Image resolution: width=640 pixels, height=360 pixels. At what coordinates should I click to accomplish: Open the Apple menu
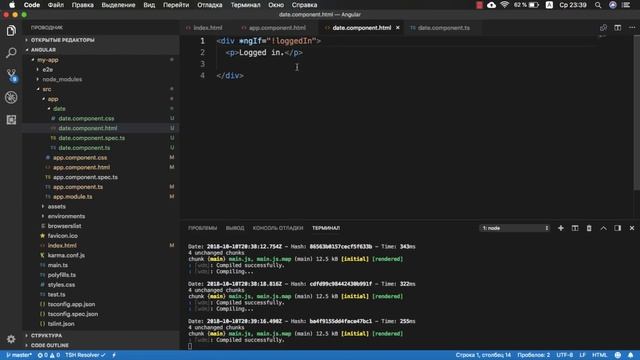(12, 5)
